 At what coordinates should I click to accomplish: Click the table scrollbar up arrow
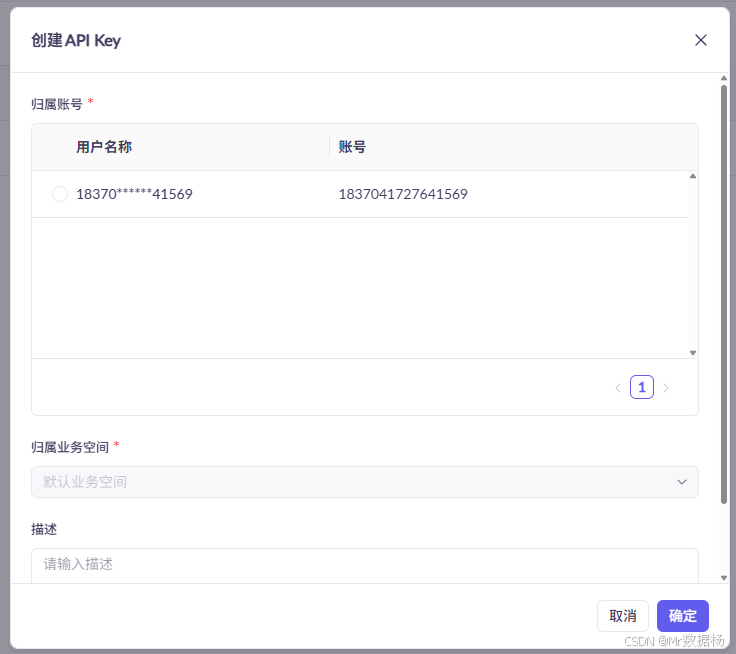[x=693, y=176]
